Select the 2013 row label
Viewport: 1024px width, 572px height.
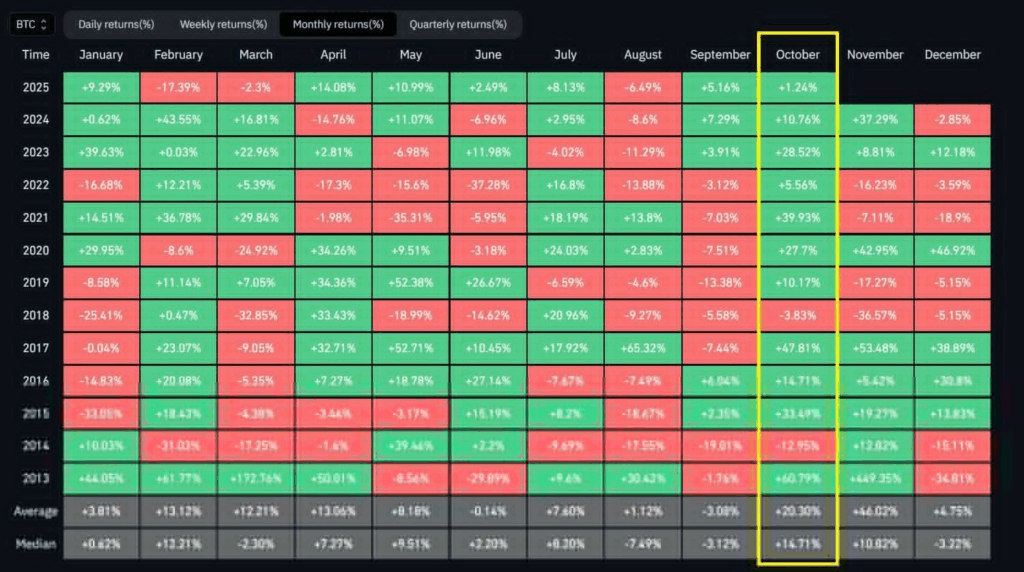pyautogui.click(x=35, y=478)
